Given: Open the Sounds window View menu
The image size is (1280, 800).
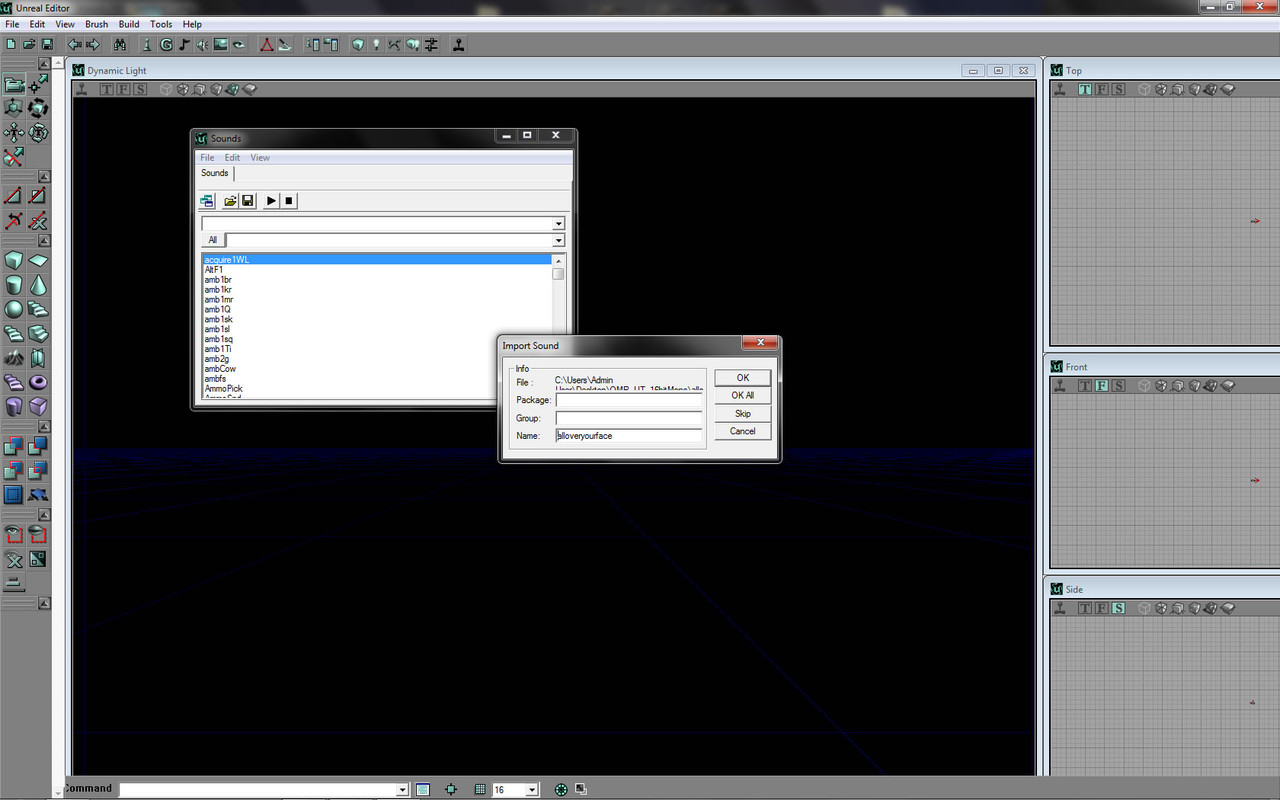Looking at the screenshot, I should pyautogui.click(x=260, y=157).
